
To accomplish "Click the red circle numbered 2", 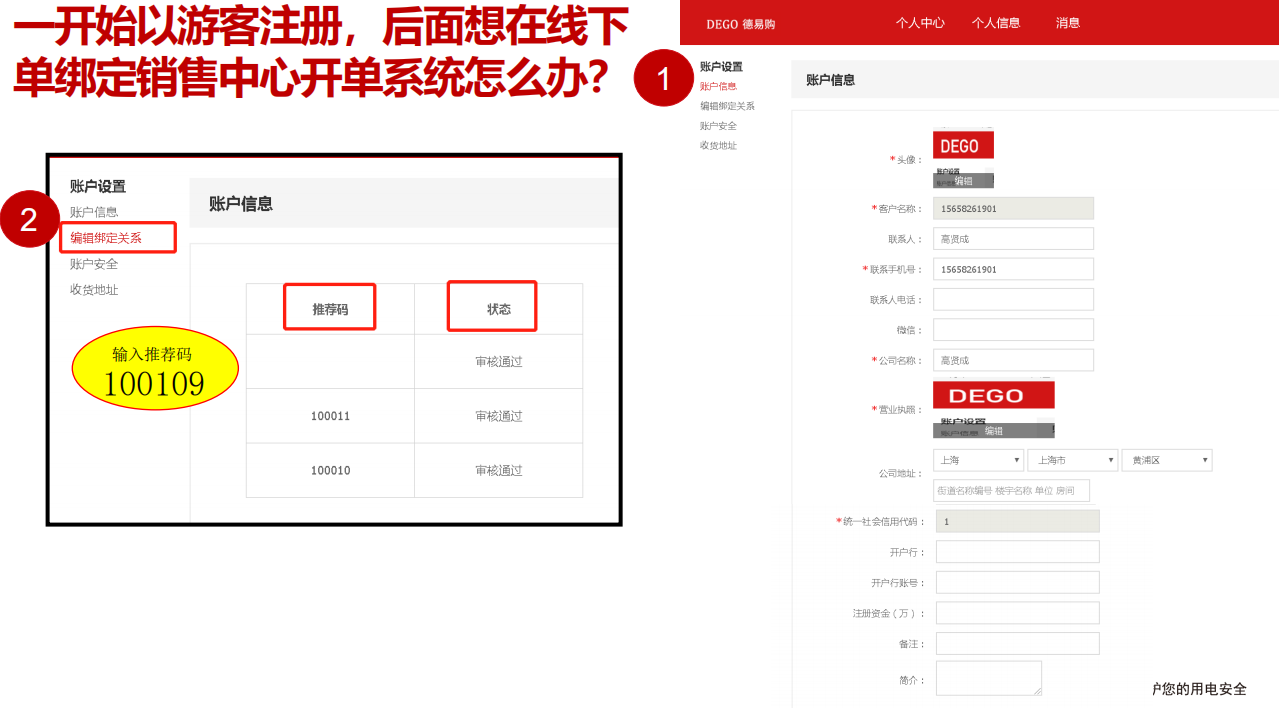I will coord(28,219).
